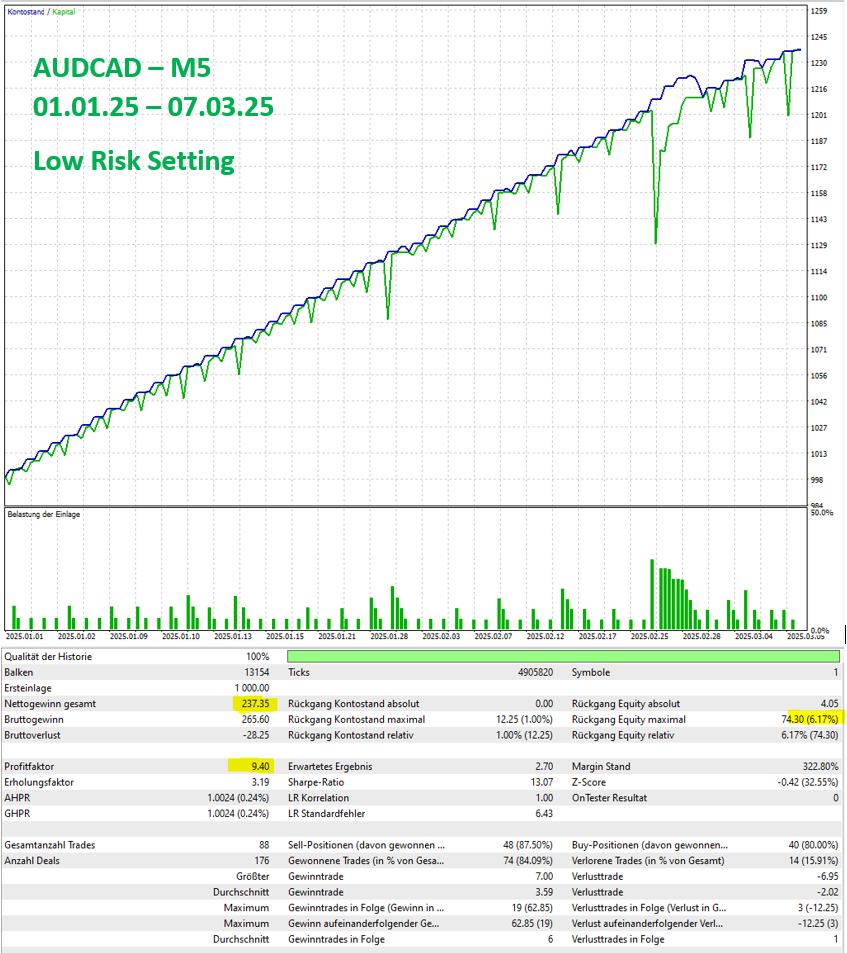The image size is (847, 953).
Task: Select the value 3 (-12.25)
Action: [x=818, y=908]
